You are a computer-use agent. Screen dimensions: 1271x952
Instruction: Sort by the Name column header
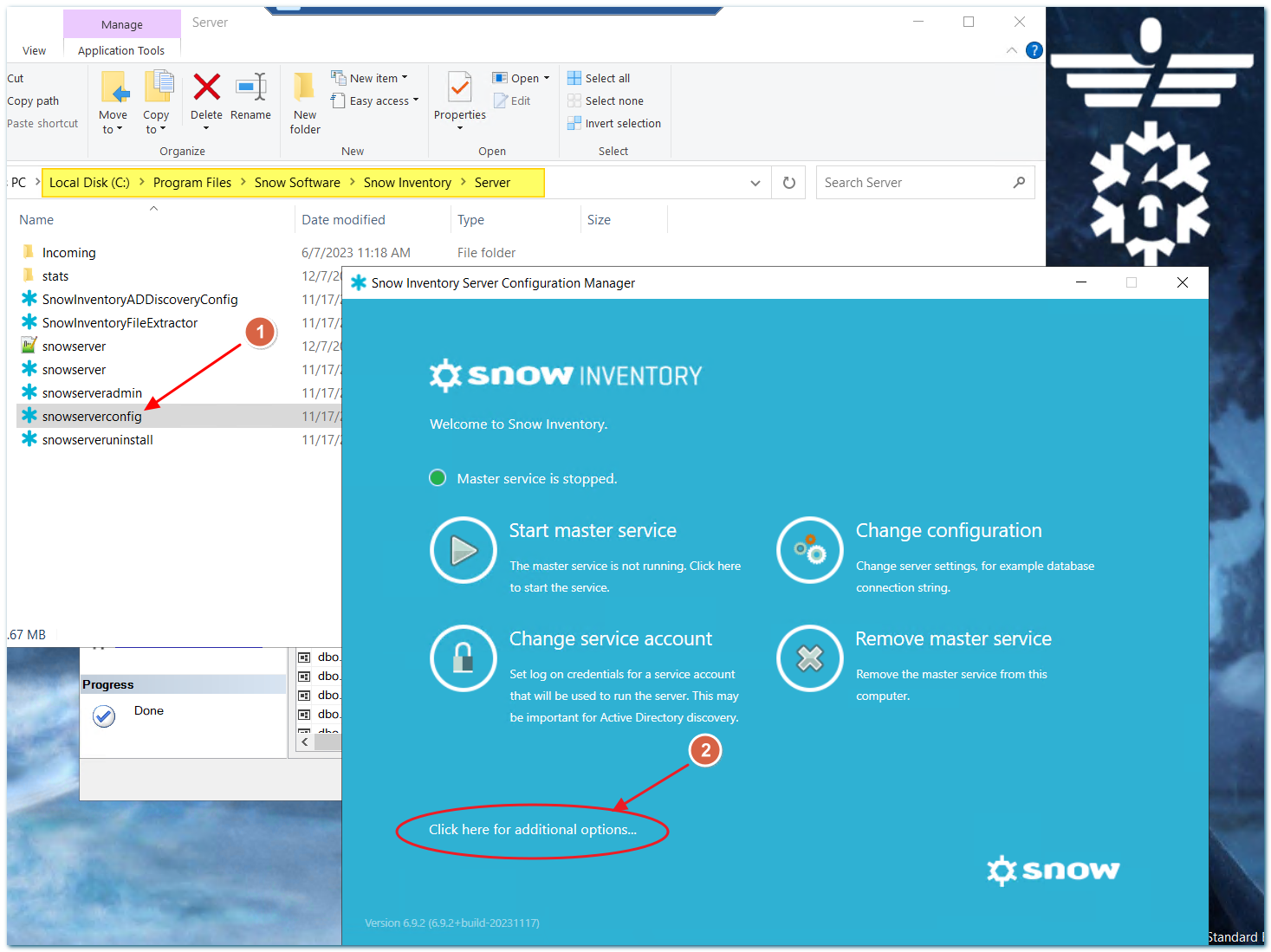(x=36, y=220)
